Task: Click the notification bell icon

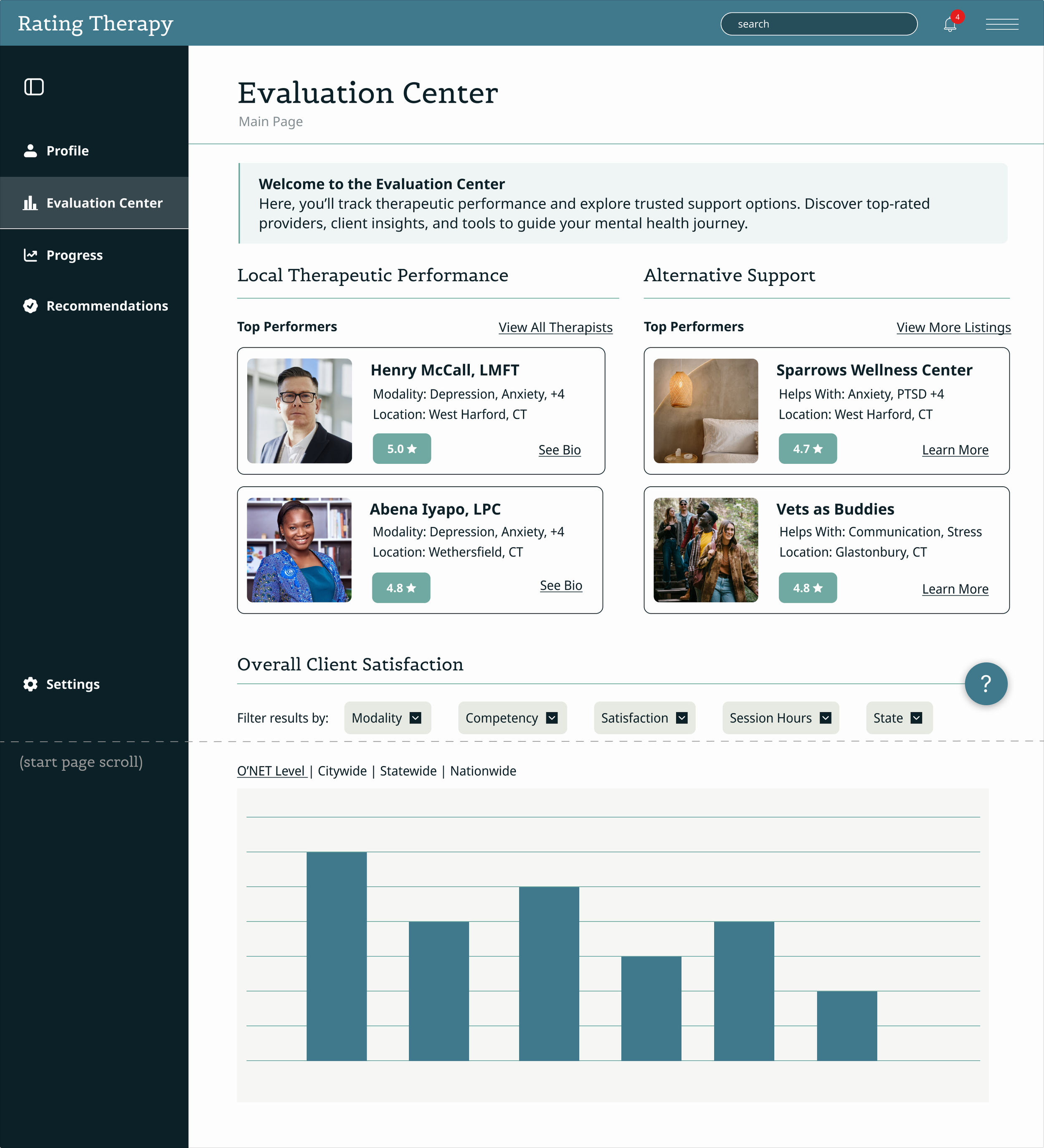Action: coord(950,25)
